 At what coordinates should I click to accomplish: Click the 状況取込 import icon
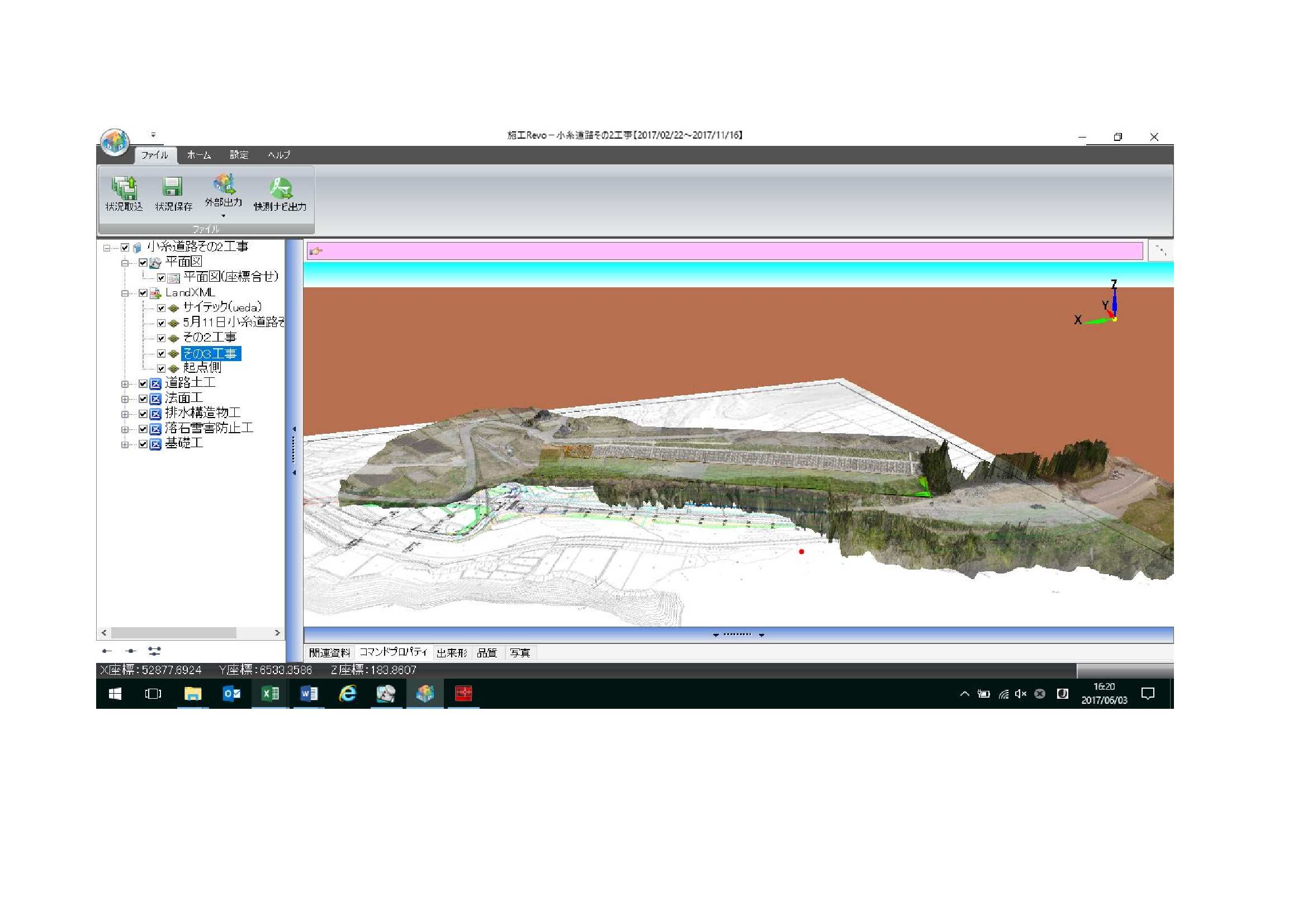tap(124, 188)
